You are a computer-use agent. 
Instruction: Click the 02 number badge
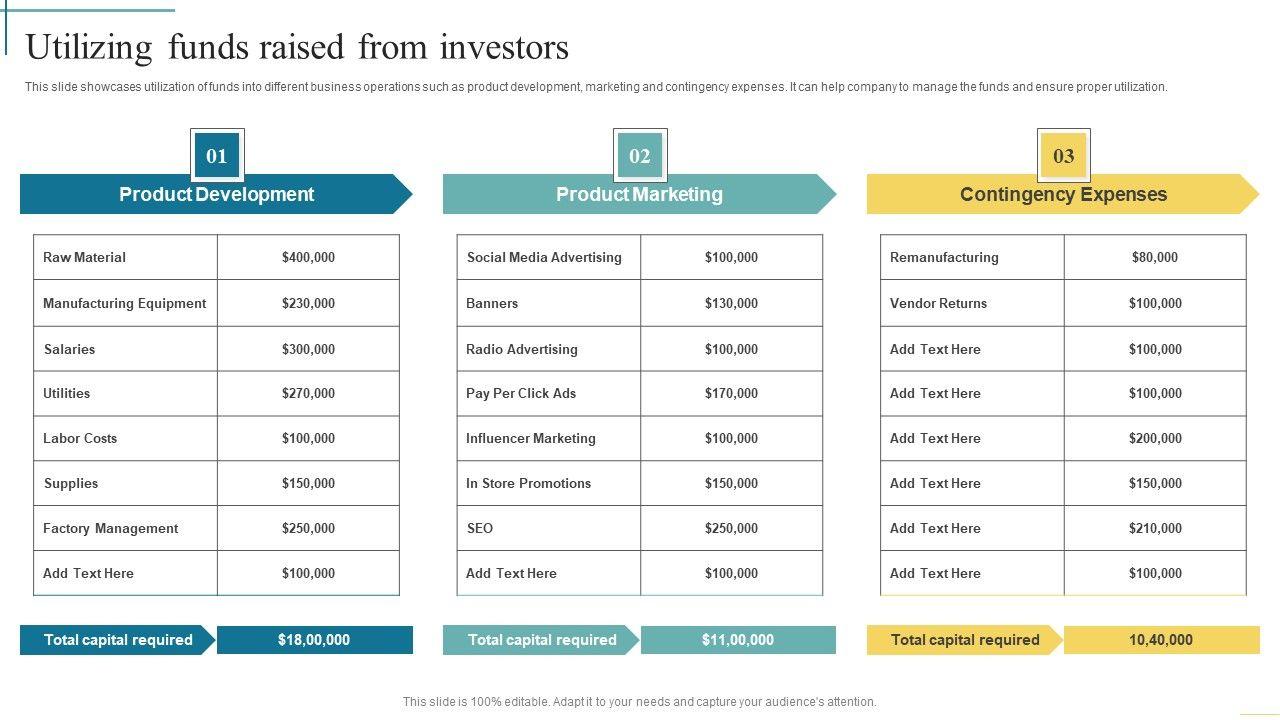640,155
